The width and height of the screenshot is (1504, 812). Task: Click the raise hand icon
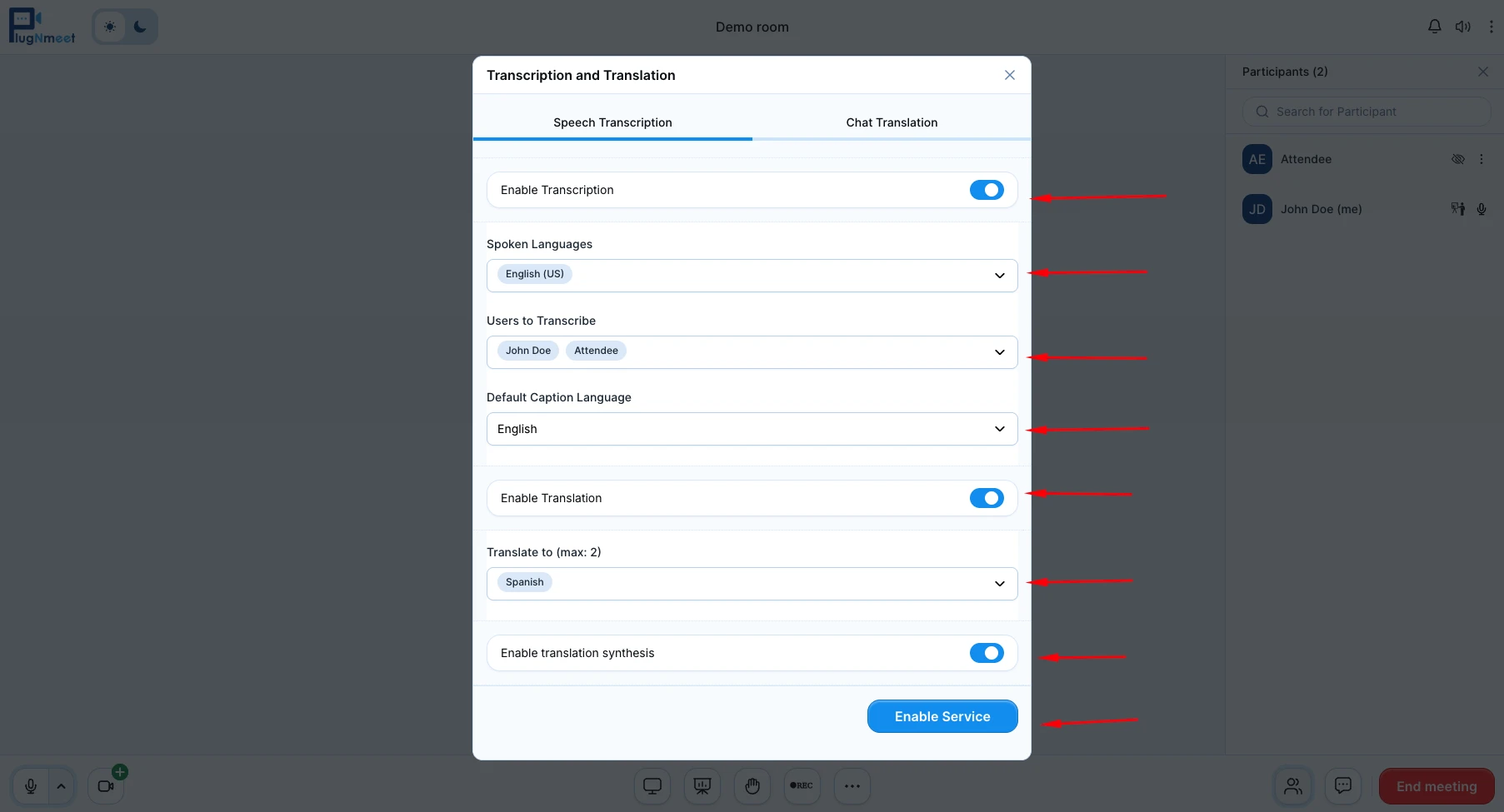[752, 786]
